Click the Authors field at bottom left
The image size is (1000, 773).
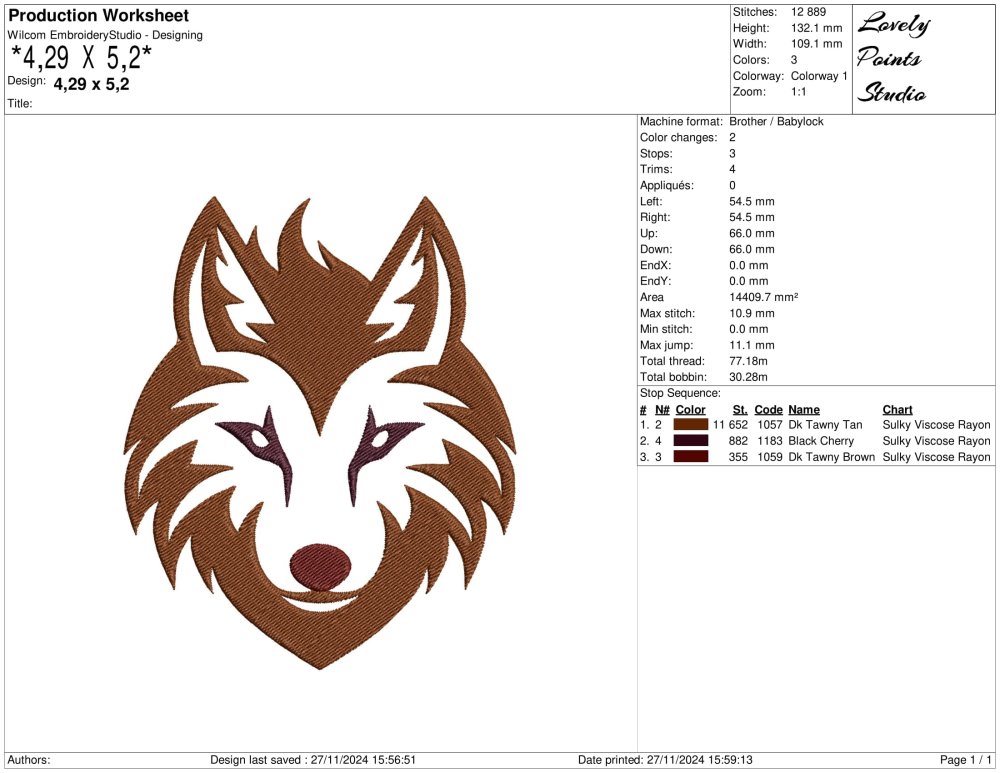pos(28,760)
